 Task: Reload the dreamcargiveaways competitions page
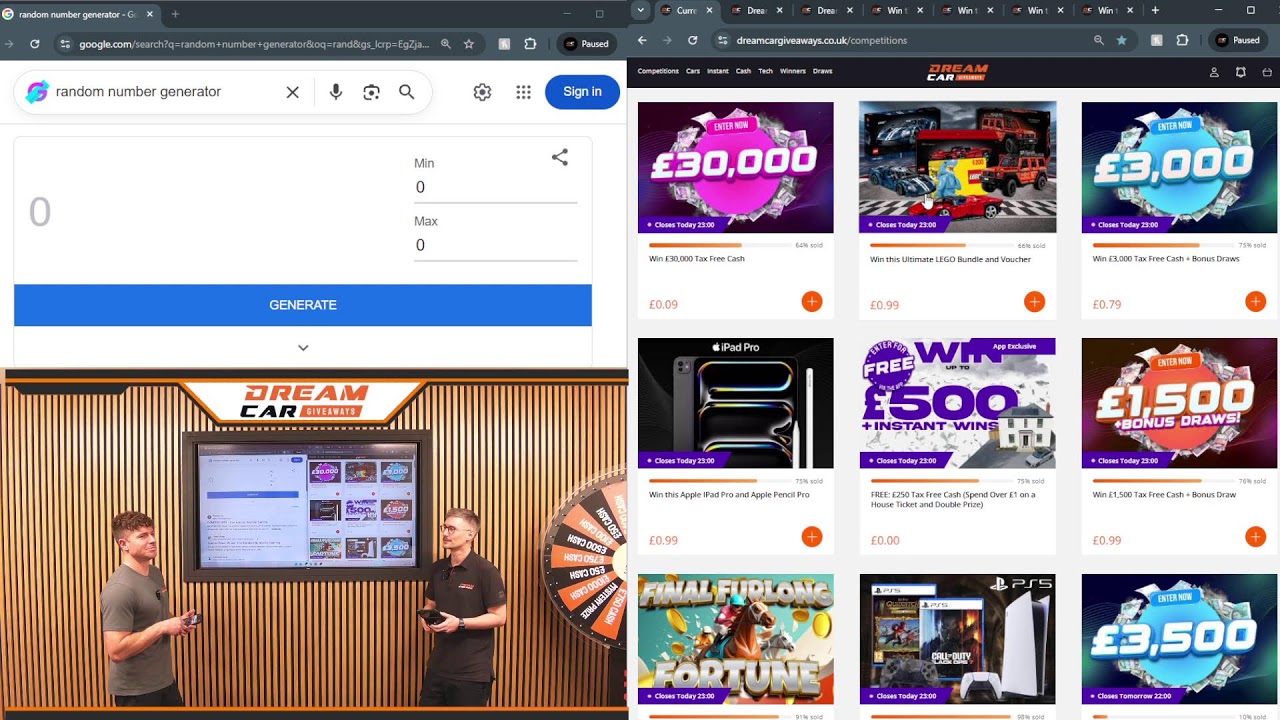click(692, 40)
